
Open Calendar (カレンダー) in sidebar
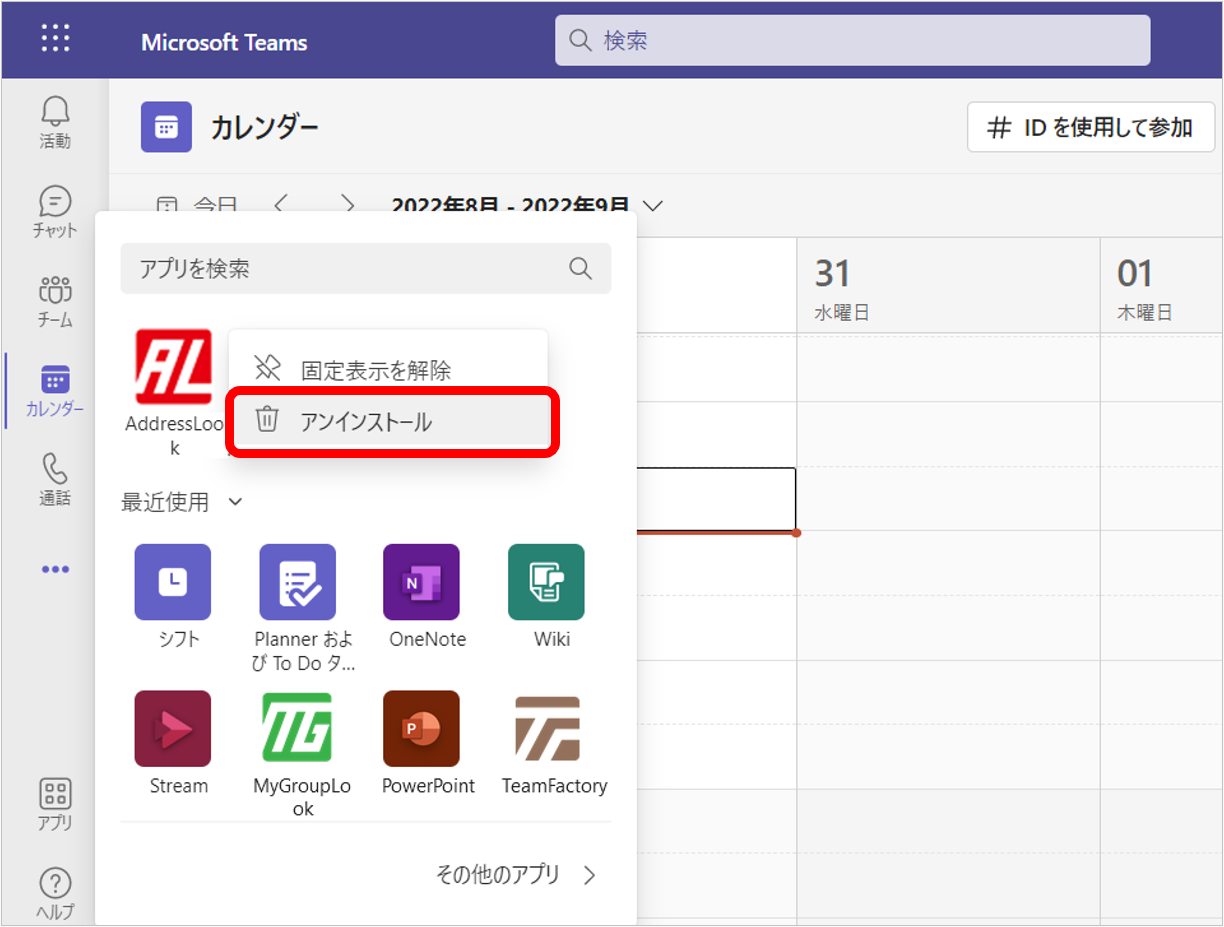tap(55, 390)
